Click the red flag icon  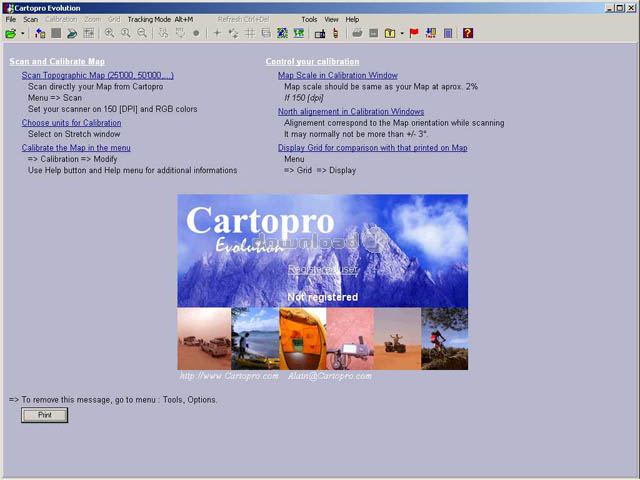coord(414,33)
